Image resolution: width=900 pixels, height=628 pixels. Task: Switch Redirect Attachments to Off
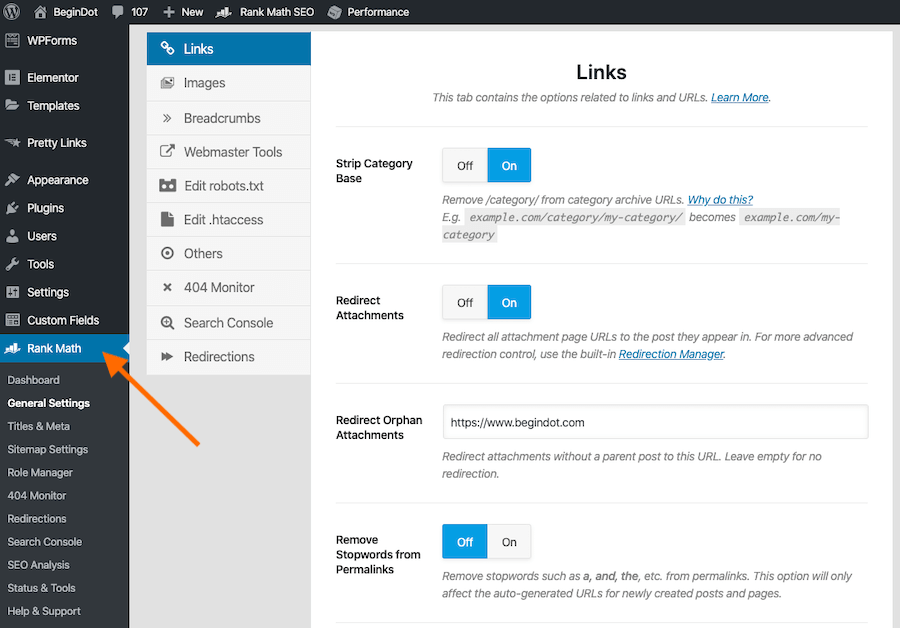point(465,303)
